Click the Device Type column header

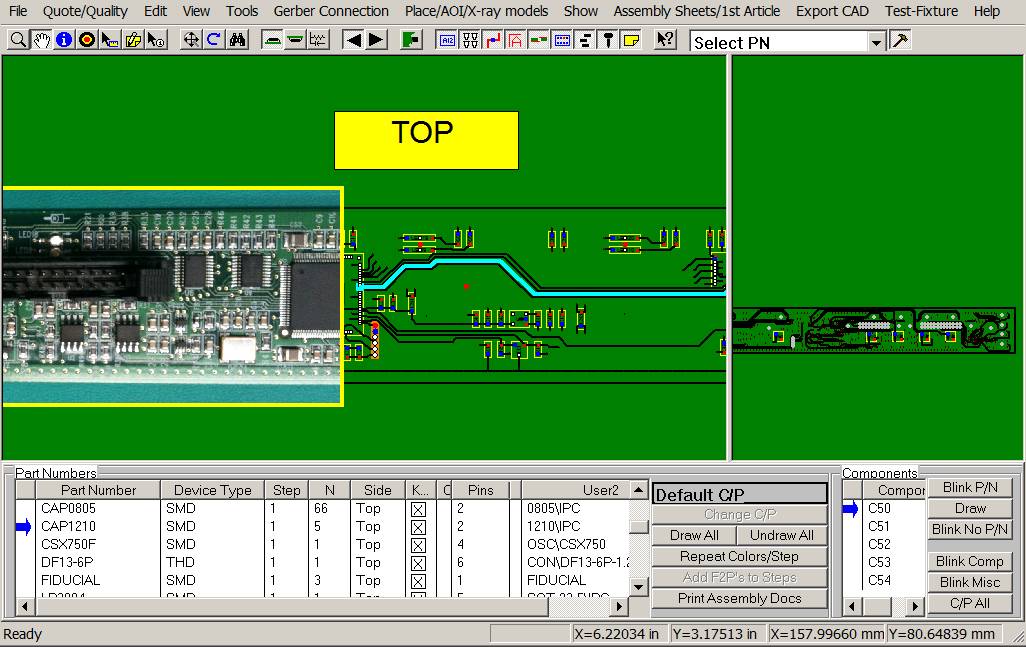pyautogui.click(x=213, y=490)
